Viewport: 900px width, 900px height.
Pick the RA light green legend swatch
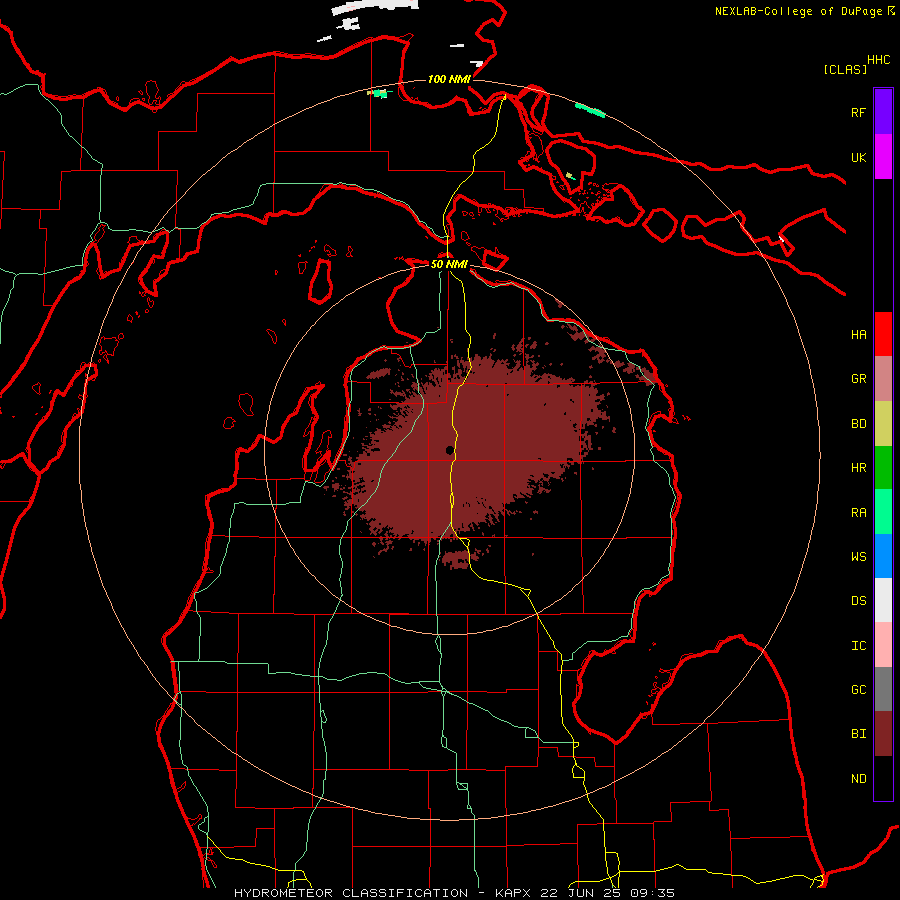(x=883, y=512)
